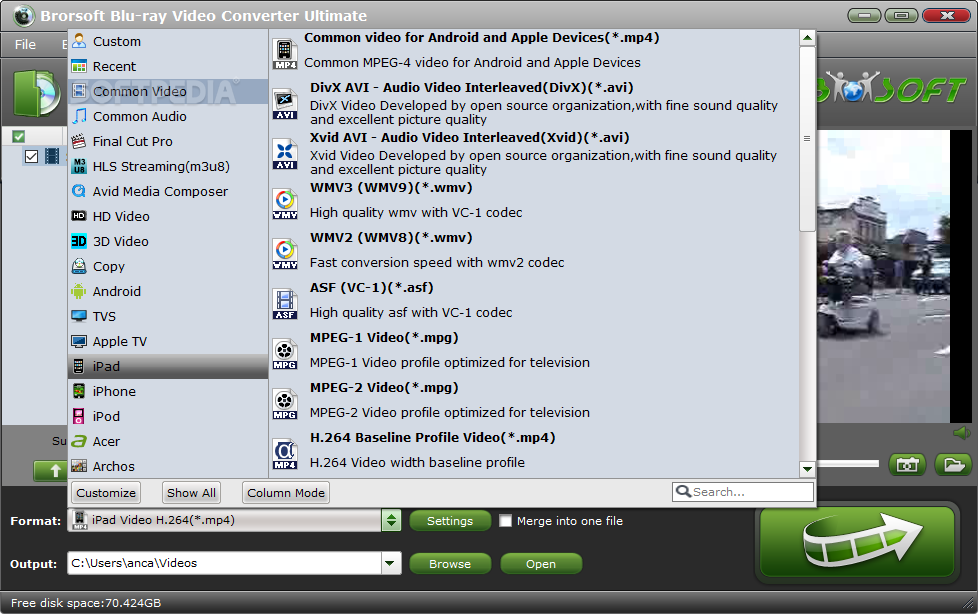978x614 pixels.
Task: Select Common Video category
Action: [168, 91]
